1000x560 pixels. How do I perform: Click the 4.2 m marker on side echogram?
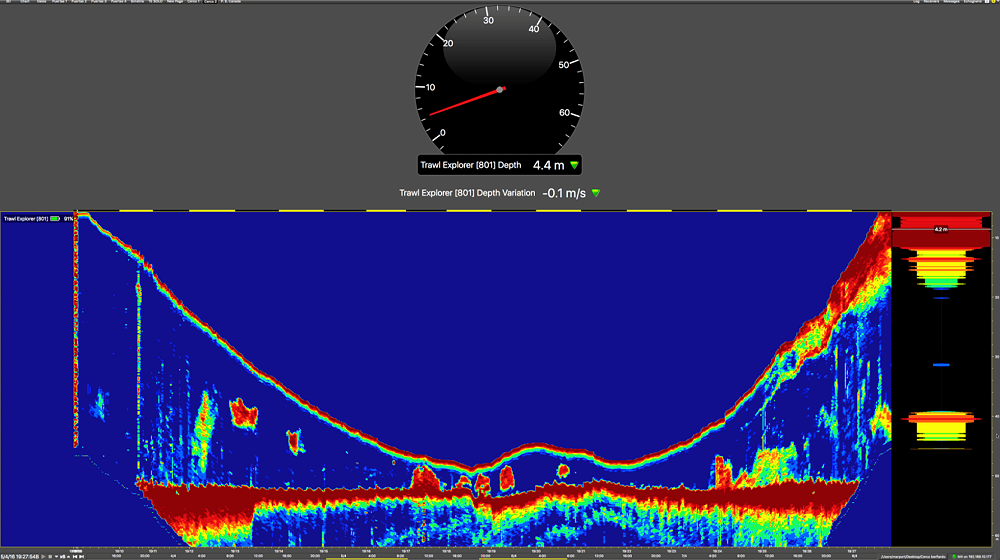[x=940, y=229]
